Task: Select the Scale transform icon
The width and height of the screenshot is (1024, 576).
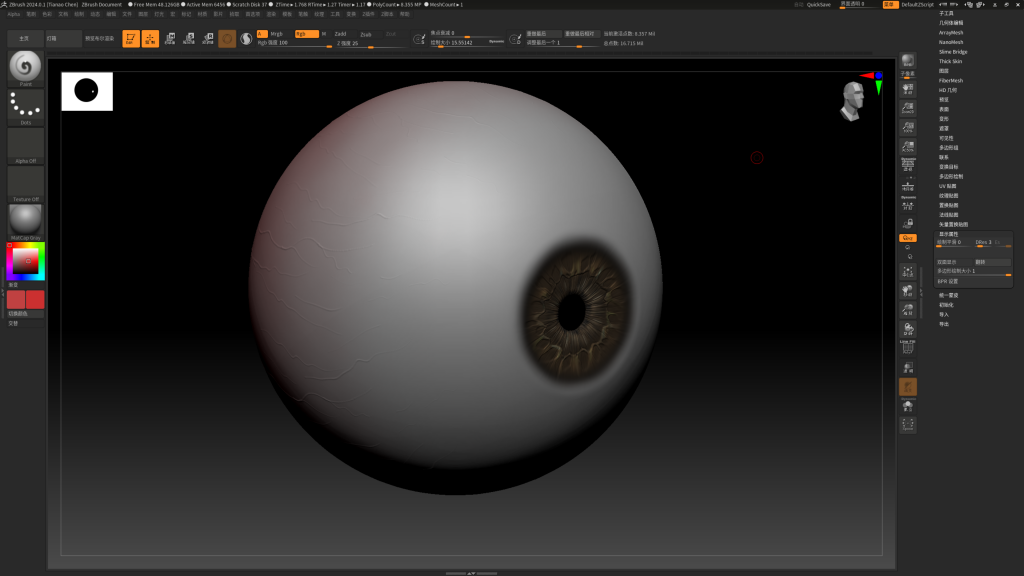Action: pos(189,39)
